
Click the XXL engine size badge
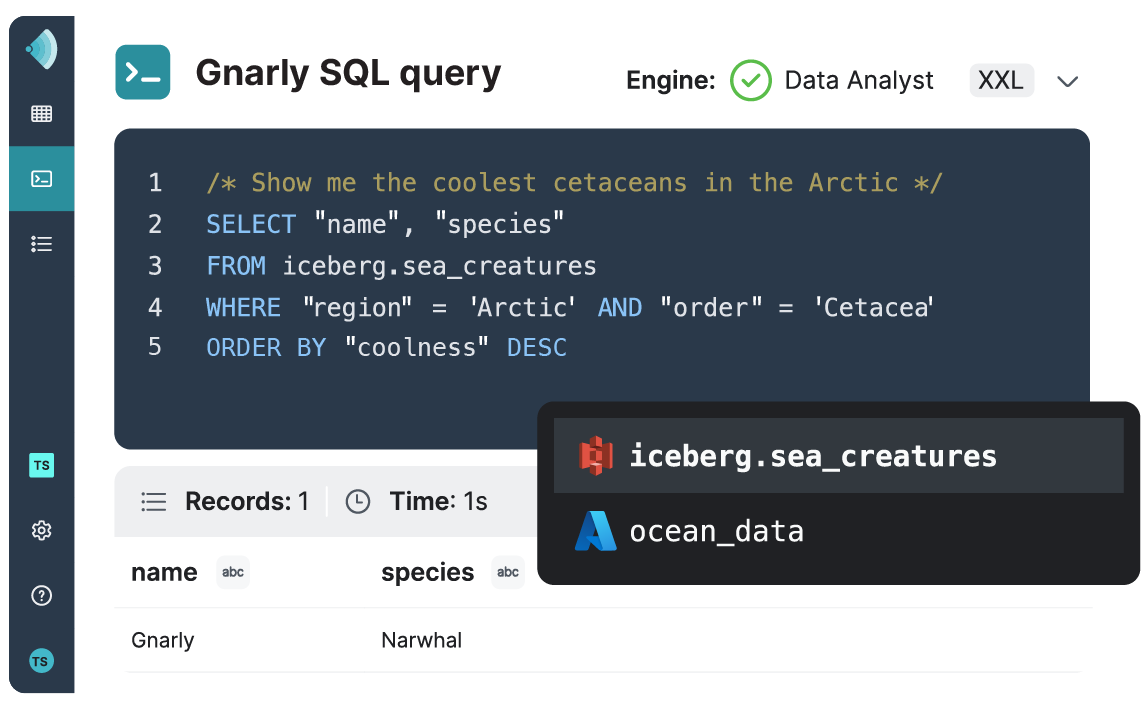click(x=1001, y=80)
